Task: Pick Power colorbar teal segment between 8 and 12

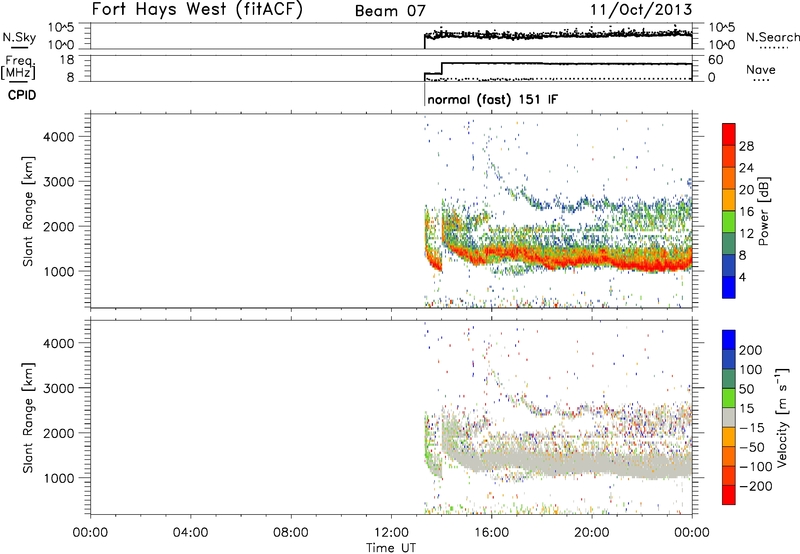Action: [x=729, y=244]
